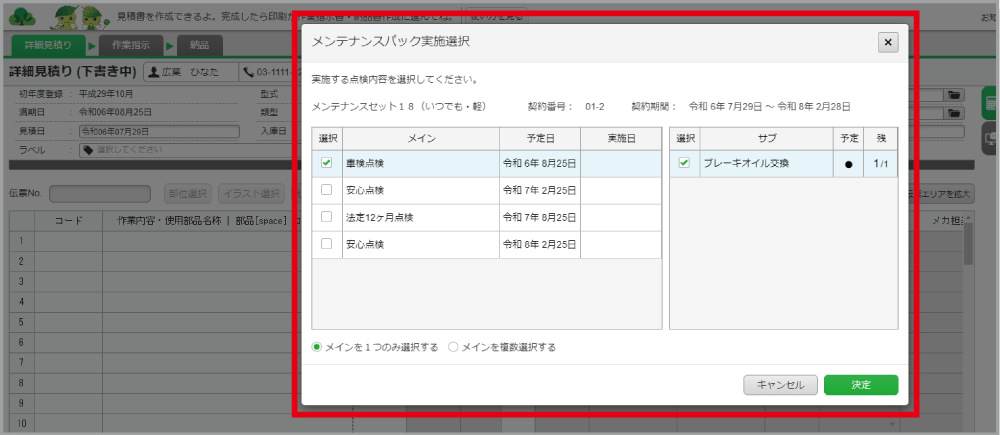Switch to 納品 tab in background window
This screenshot has width=1000, height=435.
tap(200, 45)
